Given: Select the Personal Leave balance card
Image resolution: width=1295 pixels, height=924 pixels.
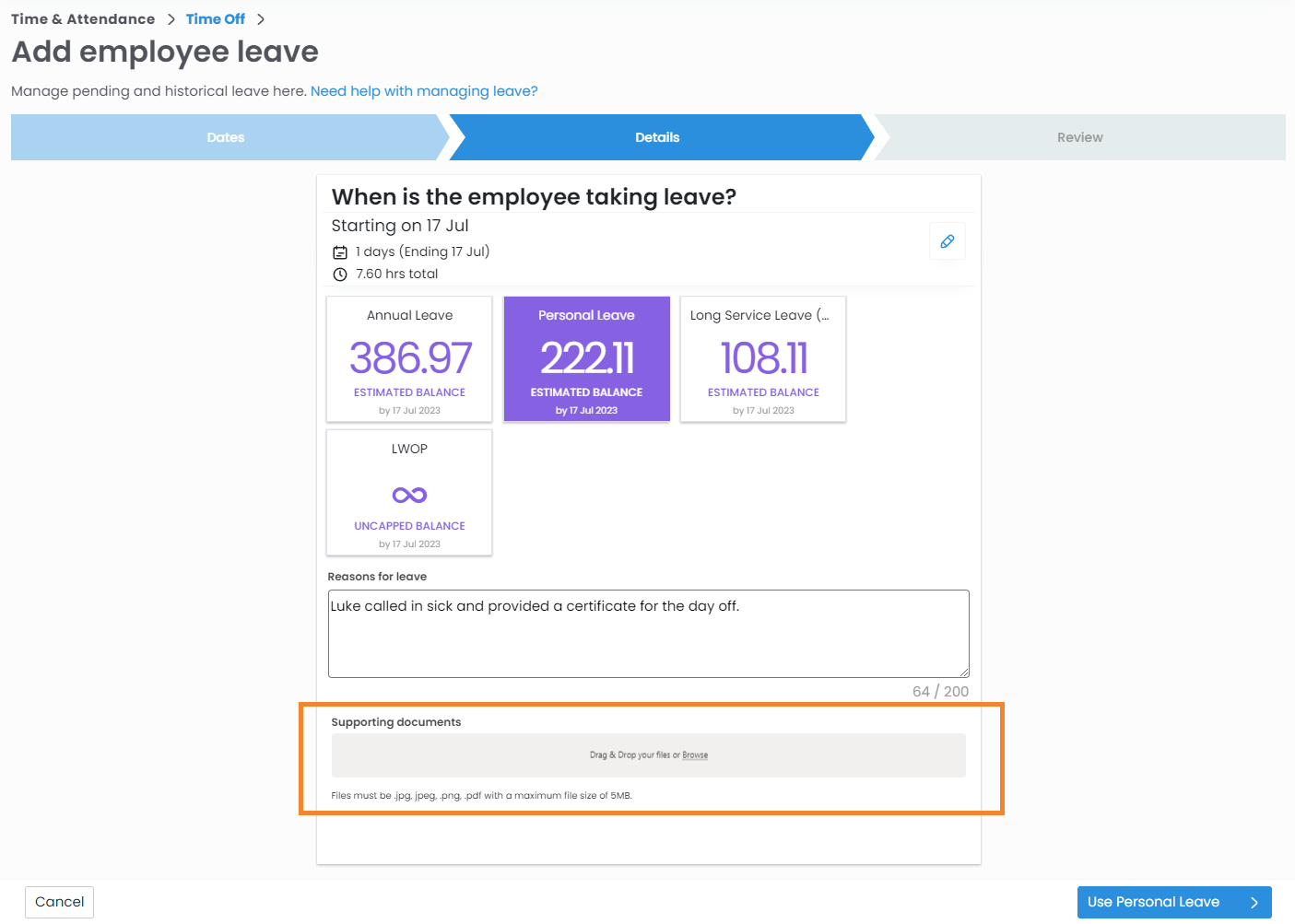Looking at the screenshot, I should click(x=586, y=359).
